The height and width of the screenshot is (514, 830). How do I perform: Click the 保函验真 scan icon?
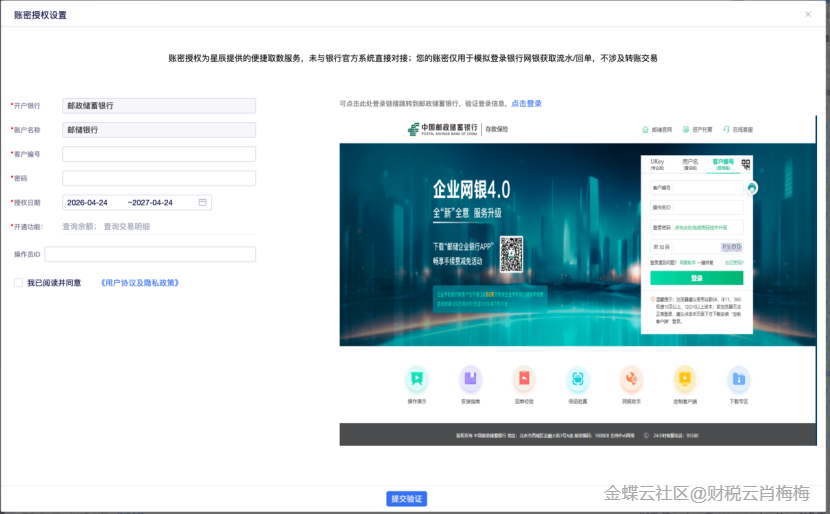(x=578, y=378)
